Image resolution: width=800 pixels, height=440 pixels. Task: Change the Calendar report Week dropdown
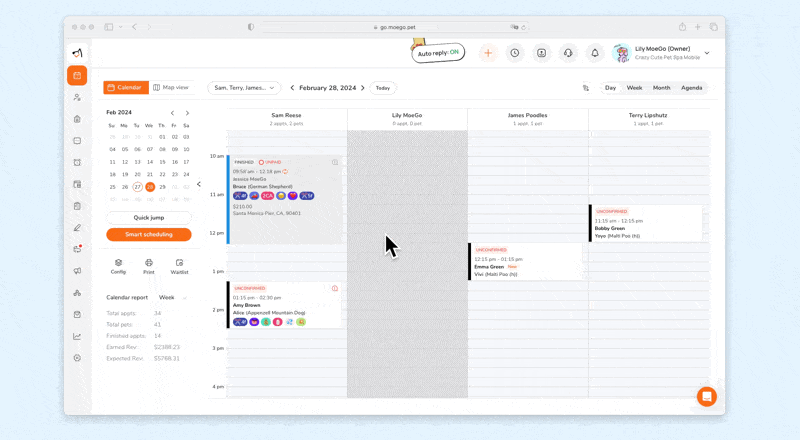172,298
